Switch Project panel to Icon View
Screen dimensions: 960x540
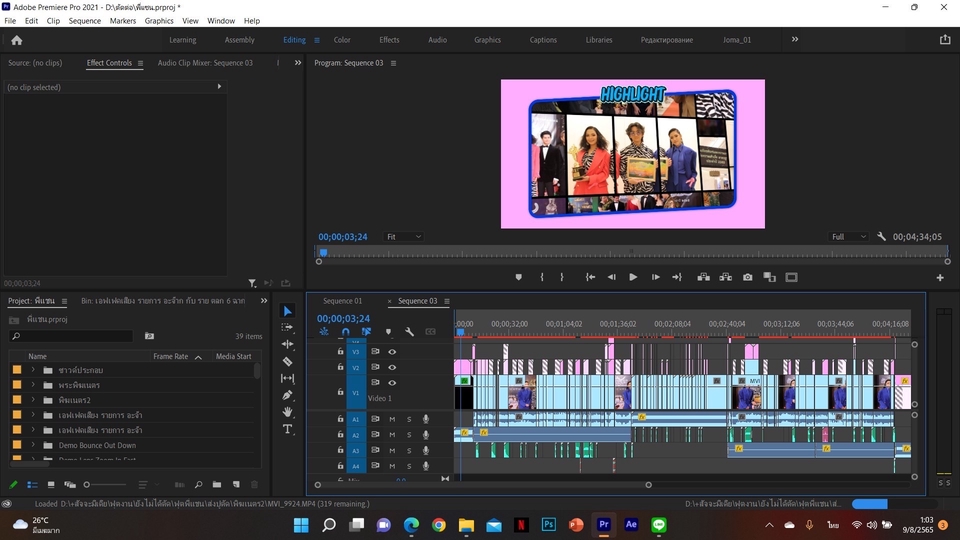point(51,484)
